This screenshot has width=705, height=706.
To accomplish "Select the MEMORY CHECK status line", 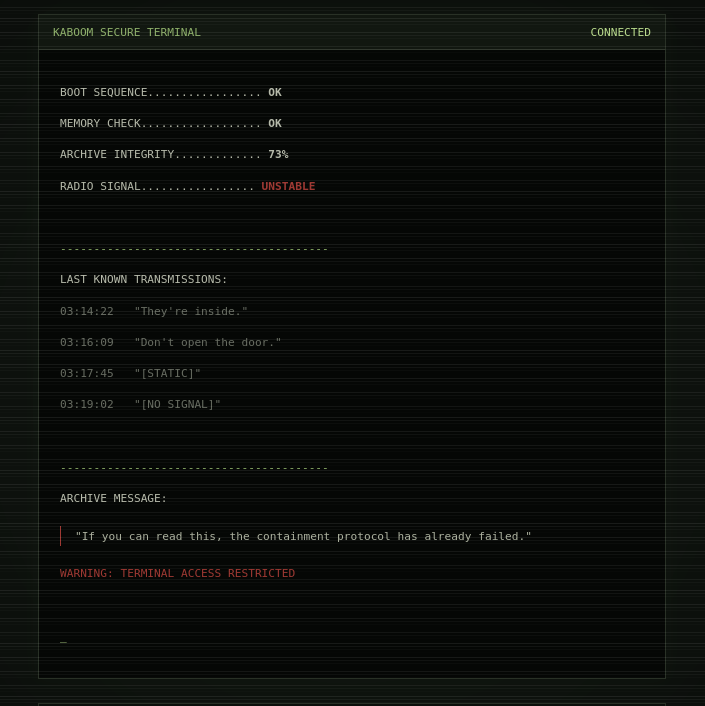I will click(x=171, y=123).
